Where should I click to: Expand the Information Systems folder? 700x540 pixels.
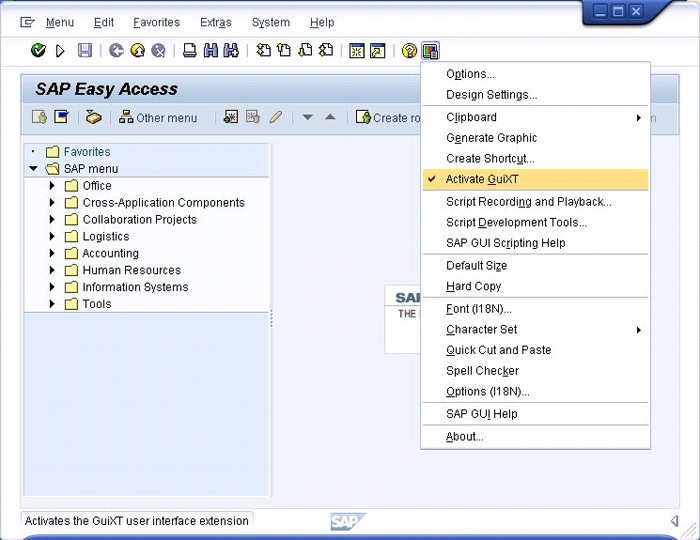point(52,287)
